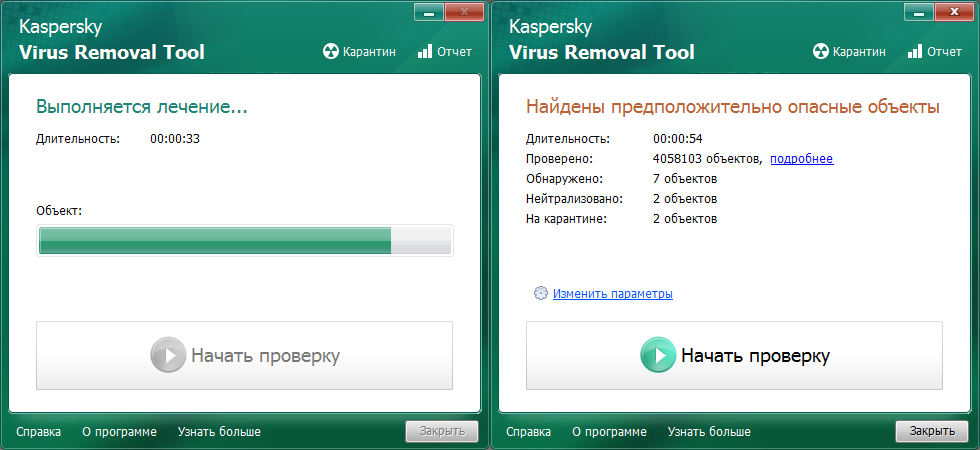The width and height of the screenshot is (980, 450).
Task: Select О программе in the left window footer
Action: 119,432
